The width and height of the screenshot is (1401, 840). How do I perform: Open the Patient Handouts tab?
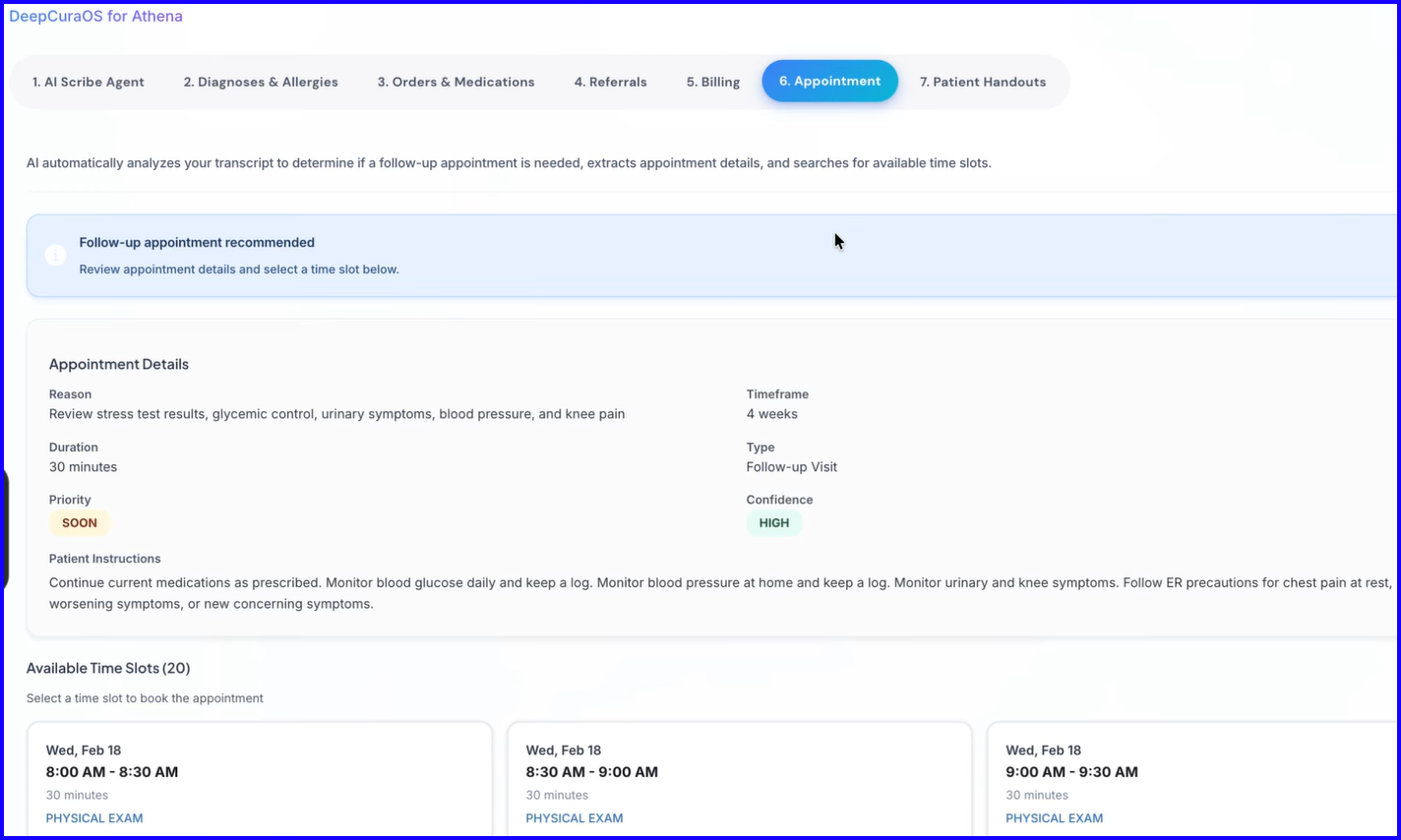pyautogui.click(x=983, y=82)
